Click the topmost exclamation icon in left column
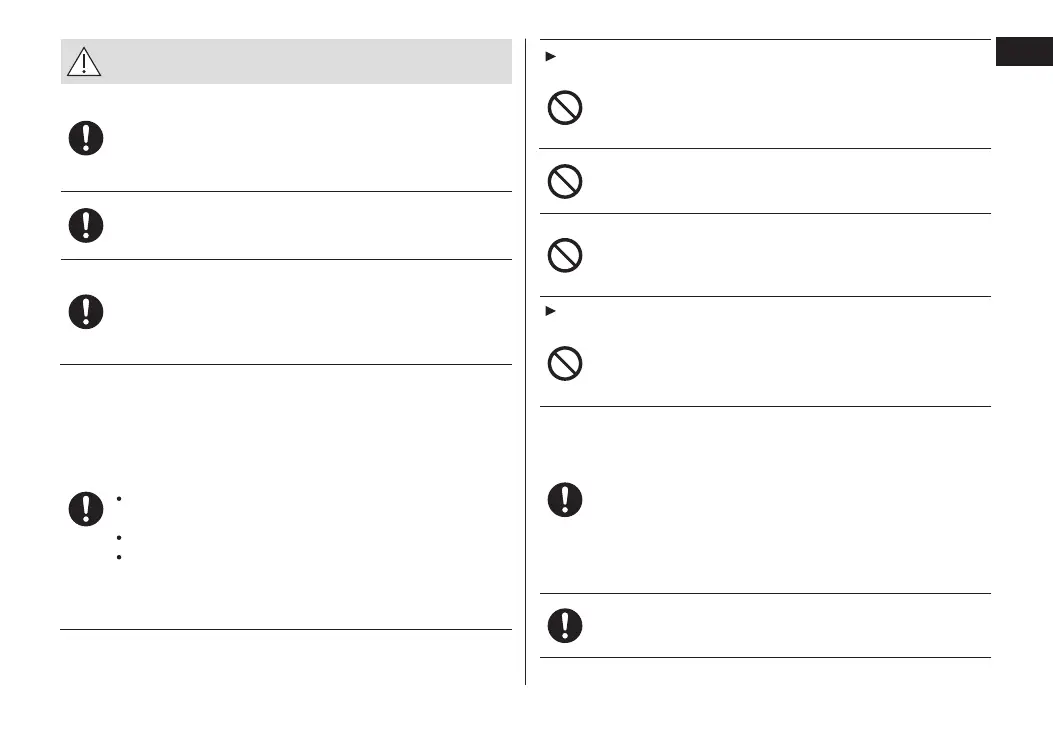The image size is (1053, 748). pos(86,138)
